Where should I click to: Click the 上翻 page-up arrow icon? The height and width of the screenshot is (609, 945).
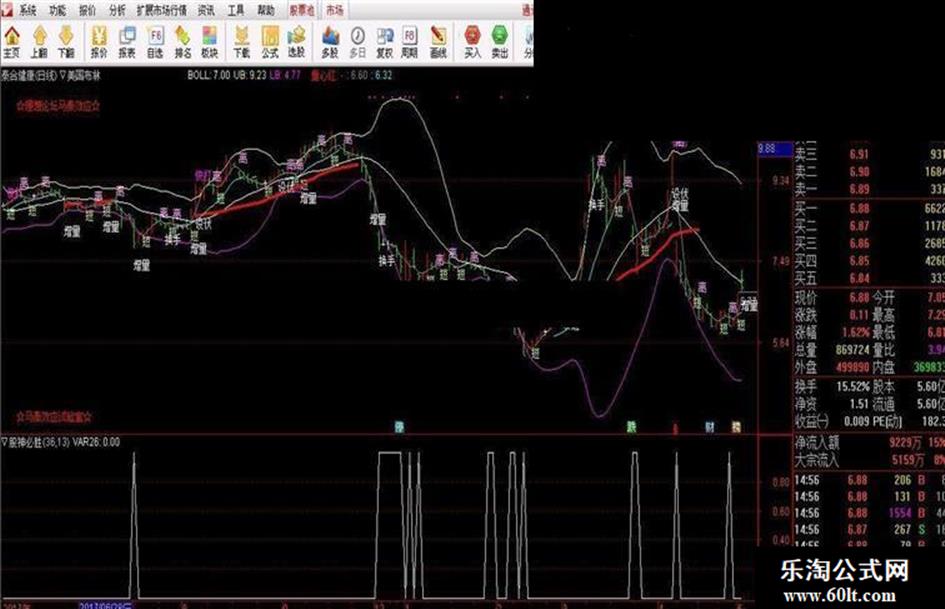[39, 42]
